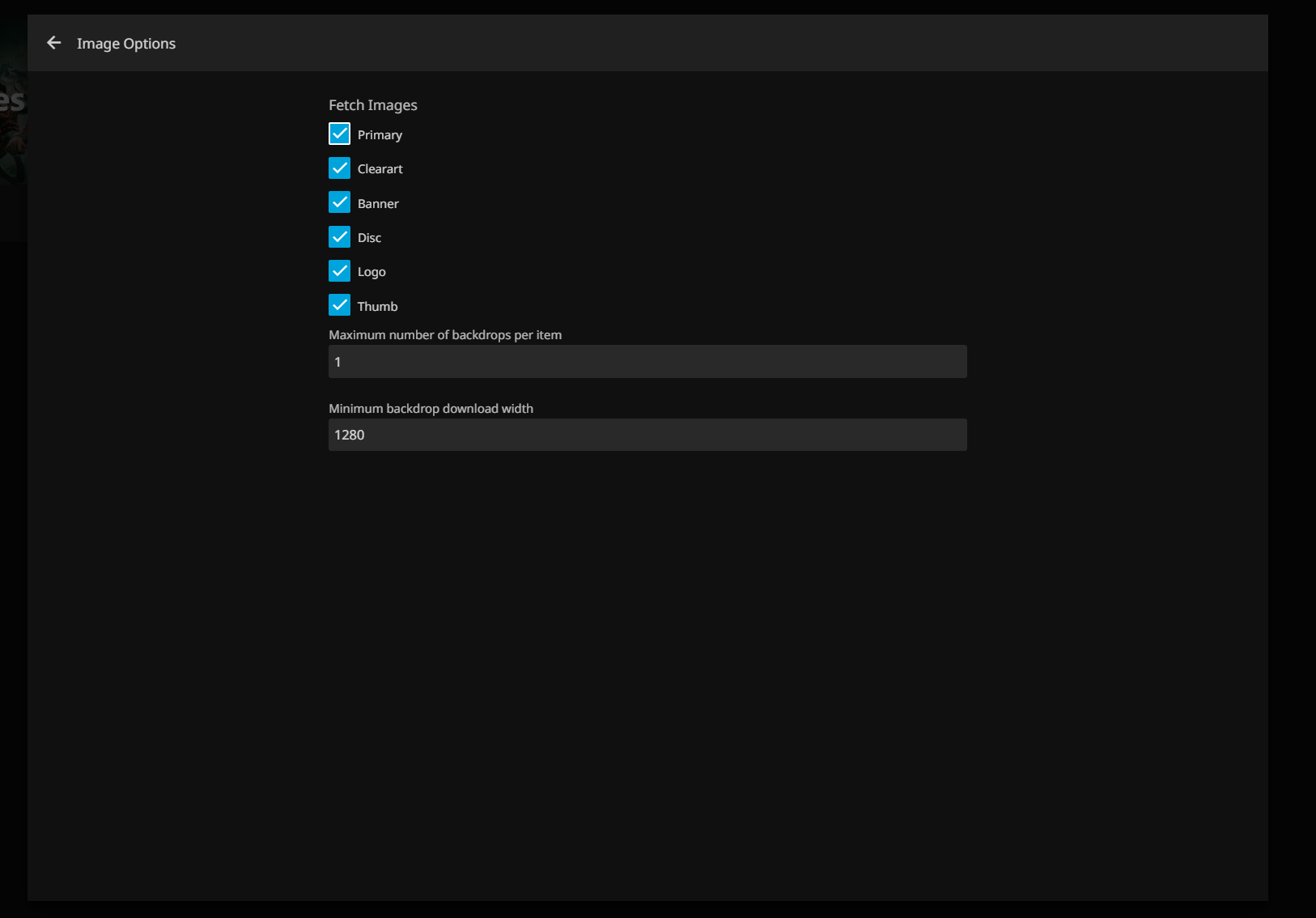Click 'Minimum backdrop download width' label
Image resolution: width=1316 pixels, height=918 pixels.
[431, 409]
